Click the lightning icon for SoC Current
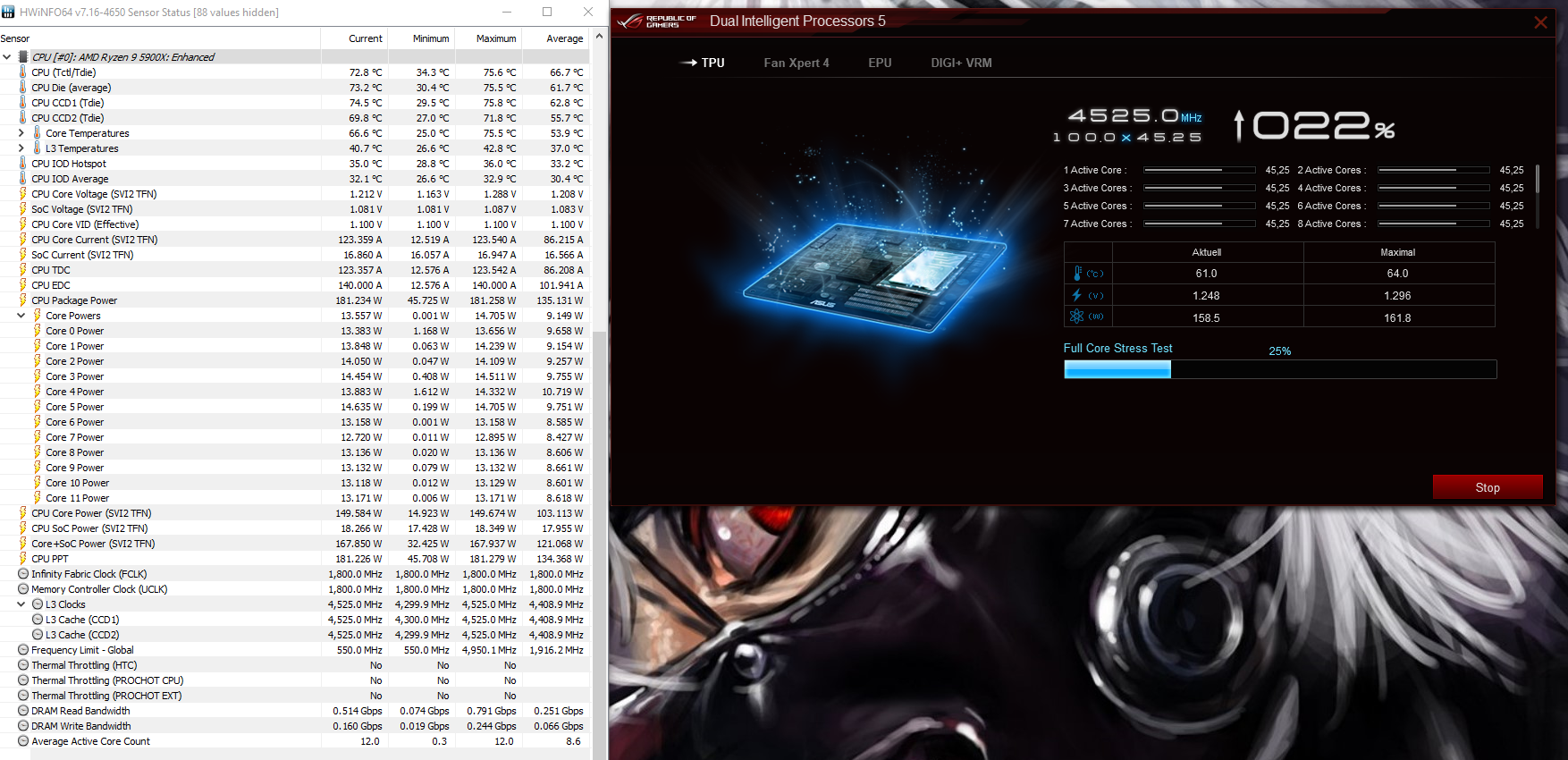The width and height of the screenshot is (1568, 760). [x=23, y=254]
